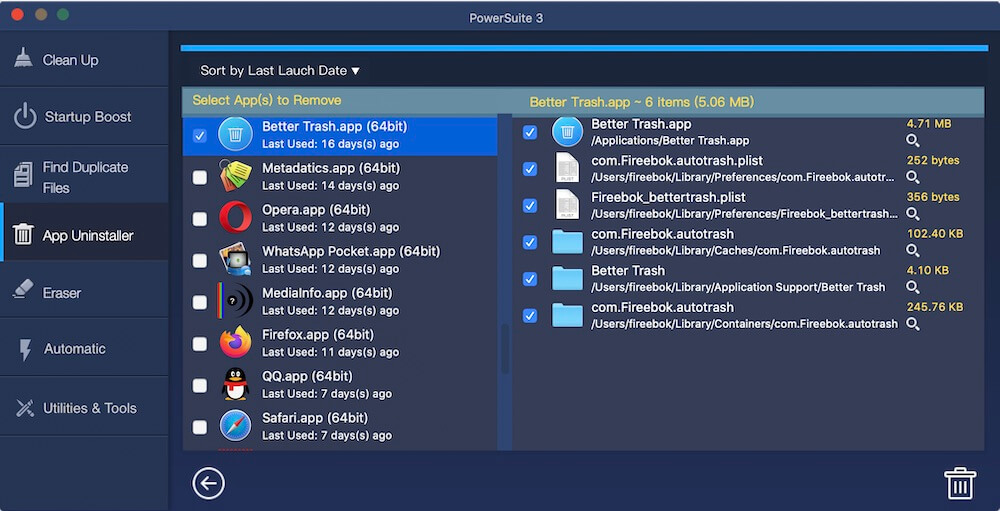Uncheck the com.Fireebok.autotrash.plist checkbox
The width and height of the screenshot is (1000, 511).
pyautogui.click(x=530, y=169)
